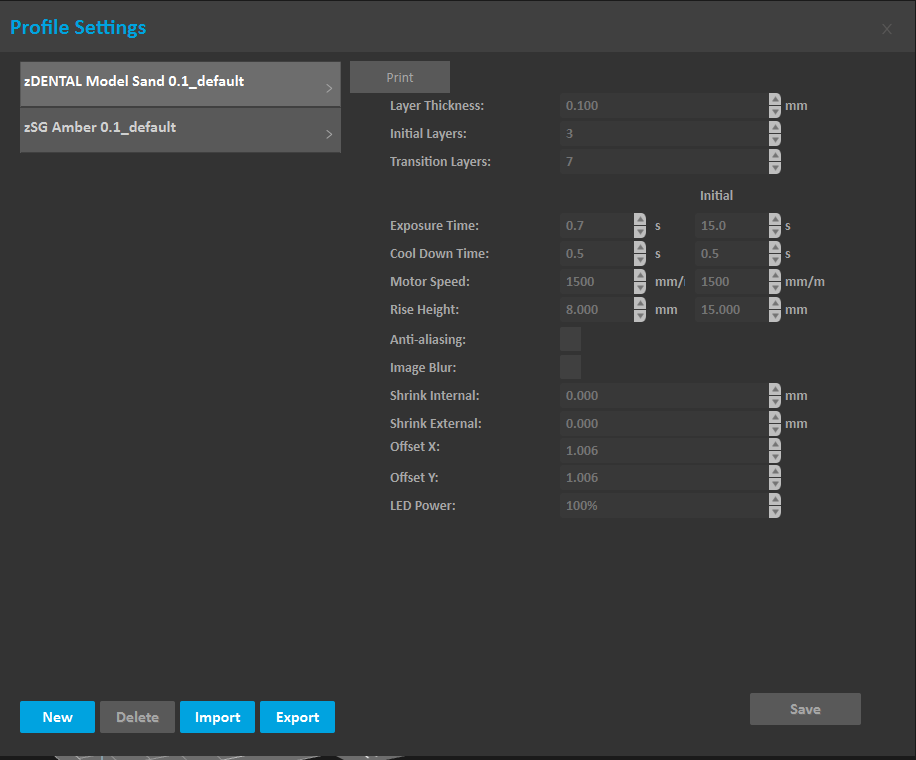The width and height of the screenshot is (916, 760).
Task: Decrease Shrink External value
Action: 775,430
